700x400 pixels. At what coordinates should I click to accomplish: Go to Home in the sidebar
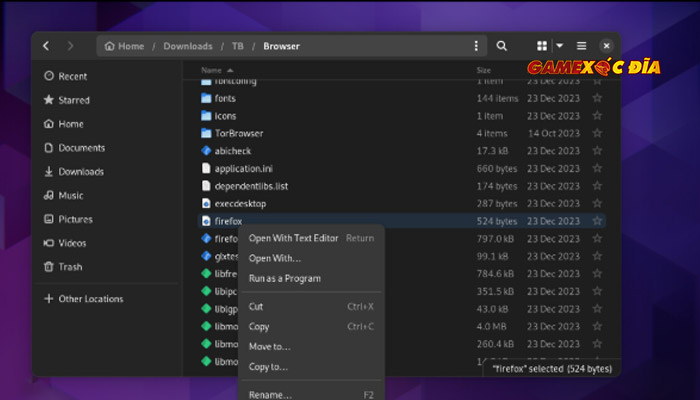(x=63, y=124)
